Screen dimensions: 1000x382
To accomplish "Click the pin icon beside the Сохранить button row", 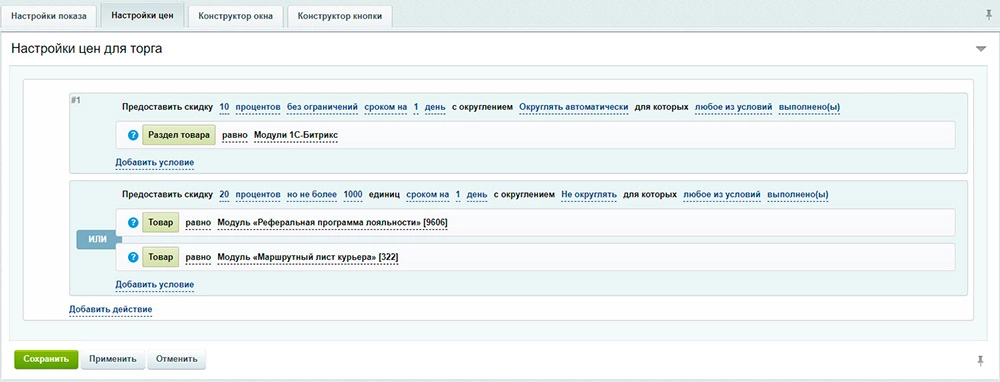I will pos(981,361).
